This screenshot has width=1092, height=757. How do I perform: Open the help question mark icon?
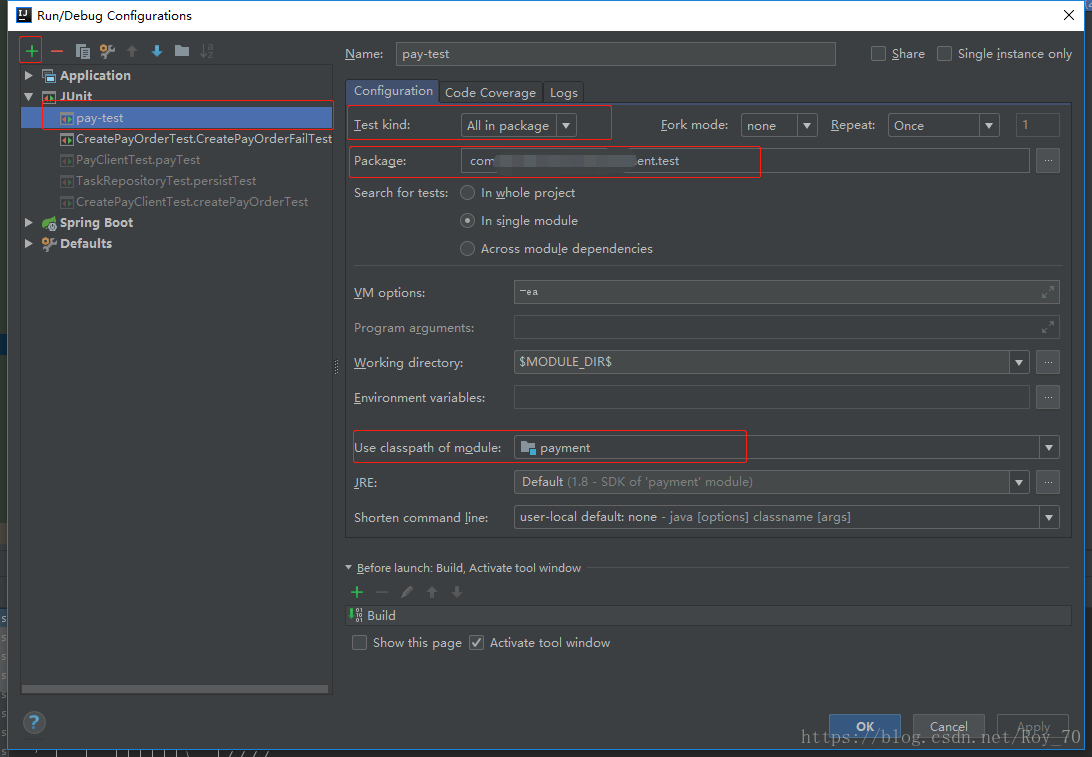[x=34, y=722]
